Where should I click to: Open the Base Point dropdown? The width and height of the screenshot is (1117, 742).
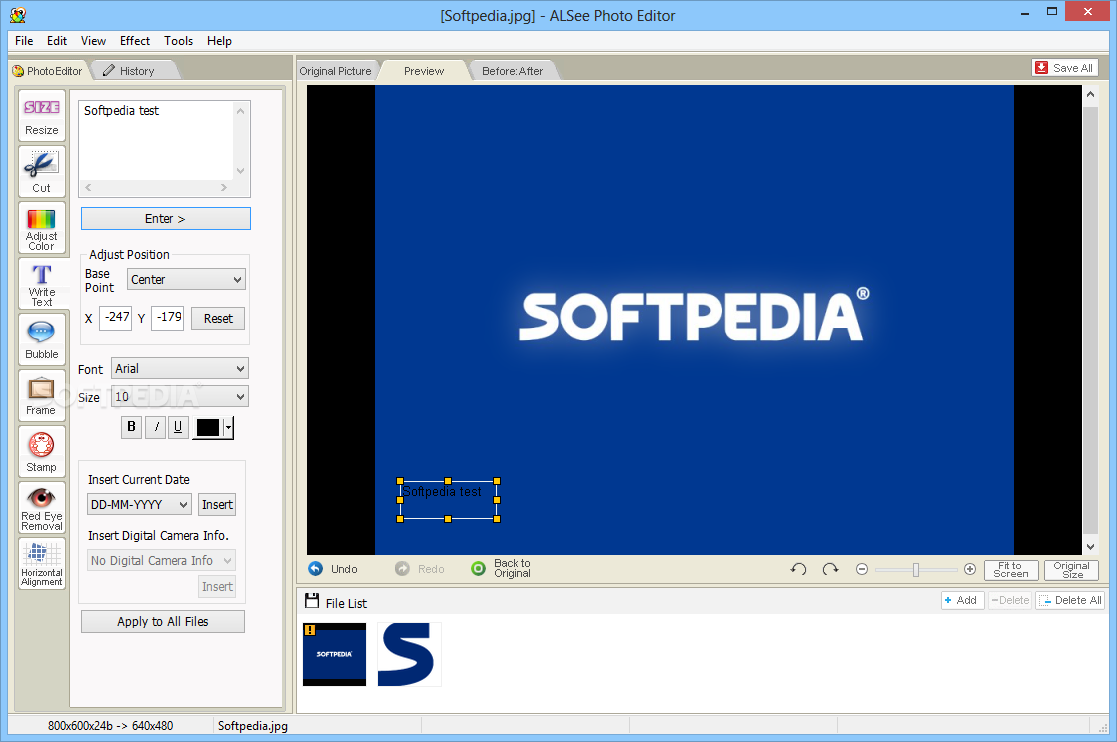click(187, 279)
